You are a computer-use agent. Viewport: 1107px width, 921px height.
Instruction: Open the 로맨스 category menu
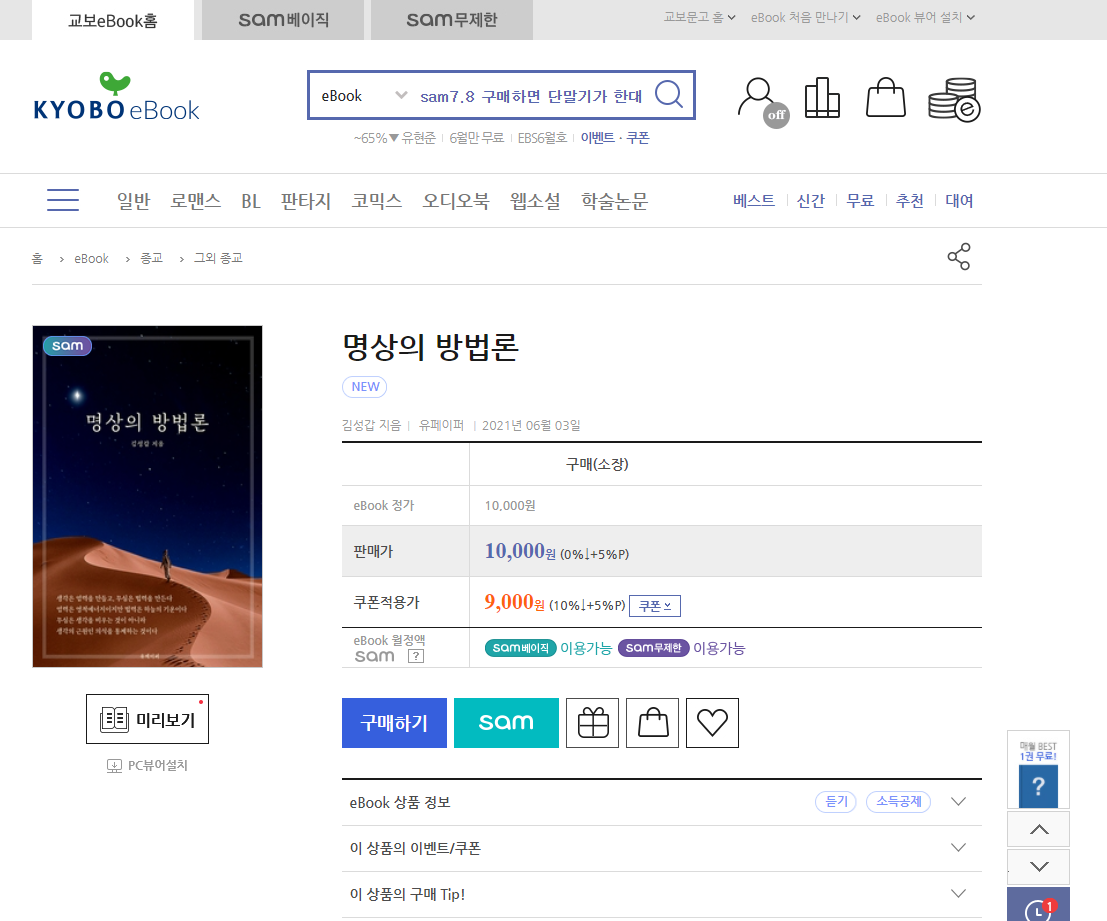point(196,201)
